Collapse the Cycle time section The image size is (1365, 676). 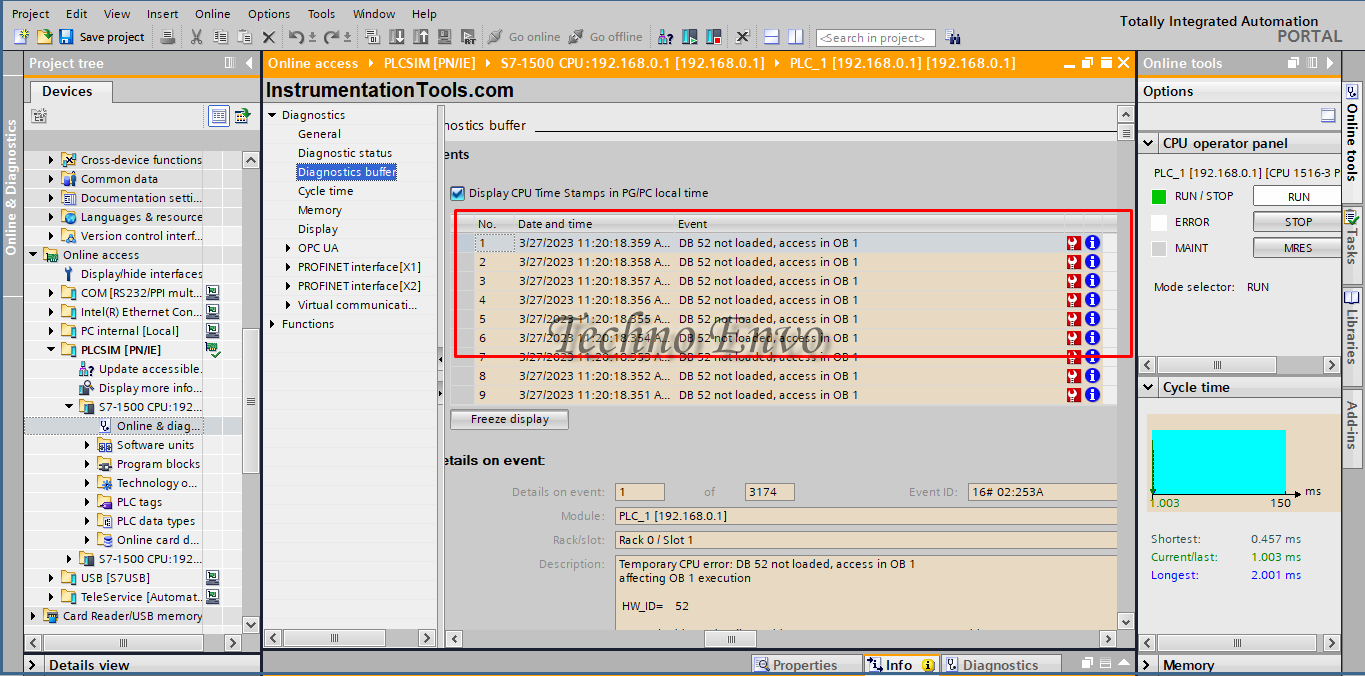point(1149,387)
